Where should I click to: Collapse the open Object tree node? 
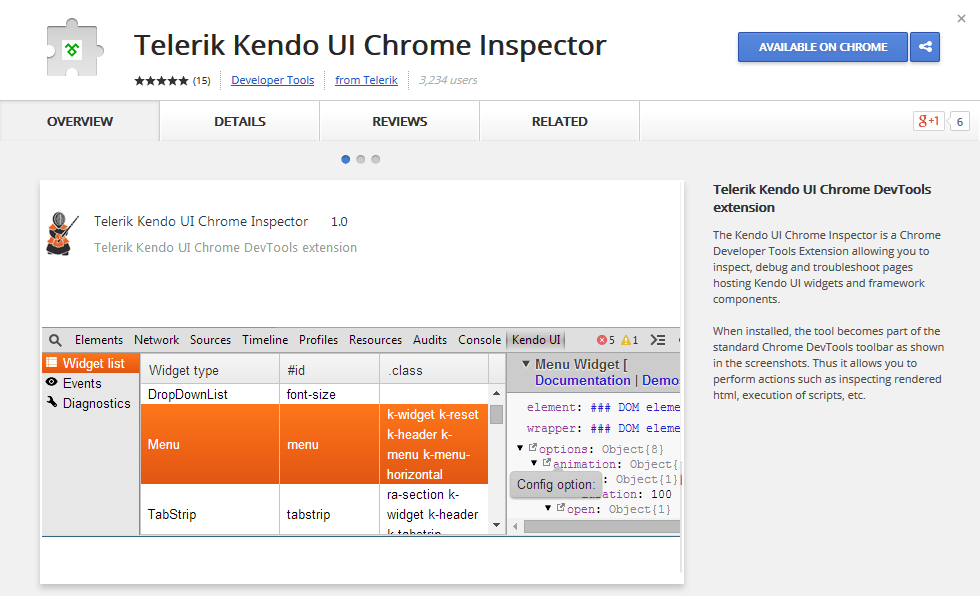[x=549, y=509]
